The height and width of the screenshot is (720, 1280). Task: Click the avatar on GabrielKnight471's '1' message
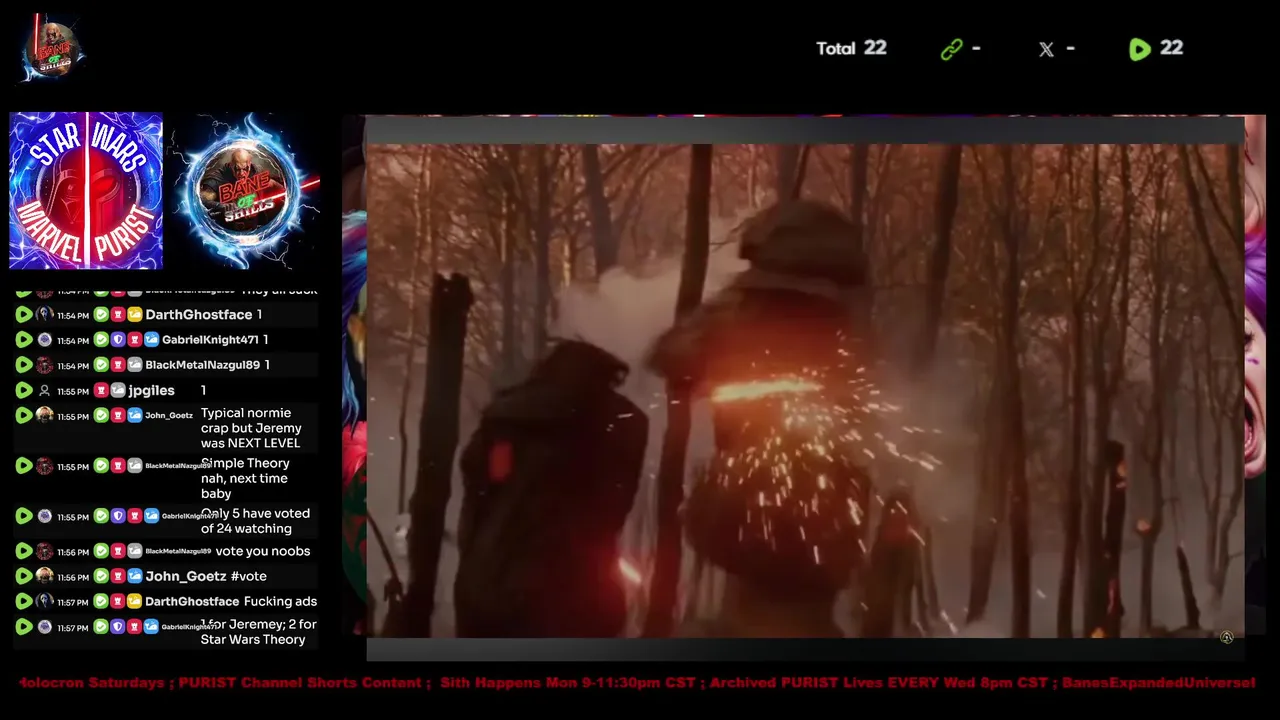45,340
